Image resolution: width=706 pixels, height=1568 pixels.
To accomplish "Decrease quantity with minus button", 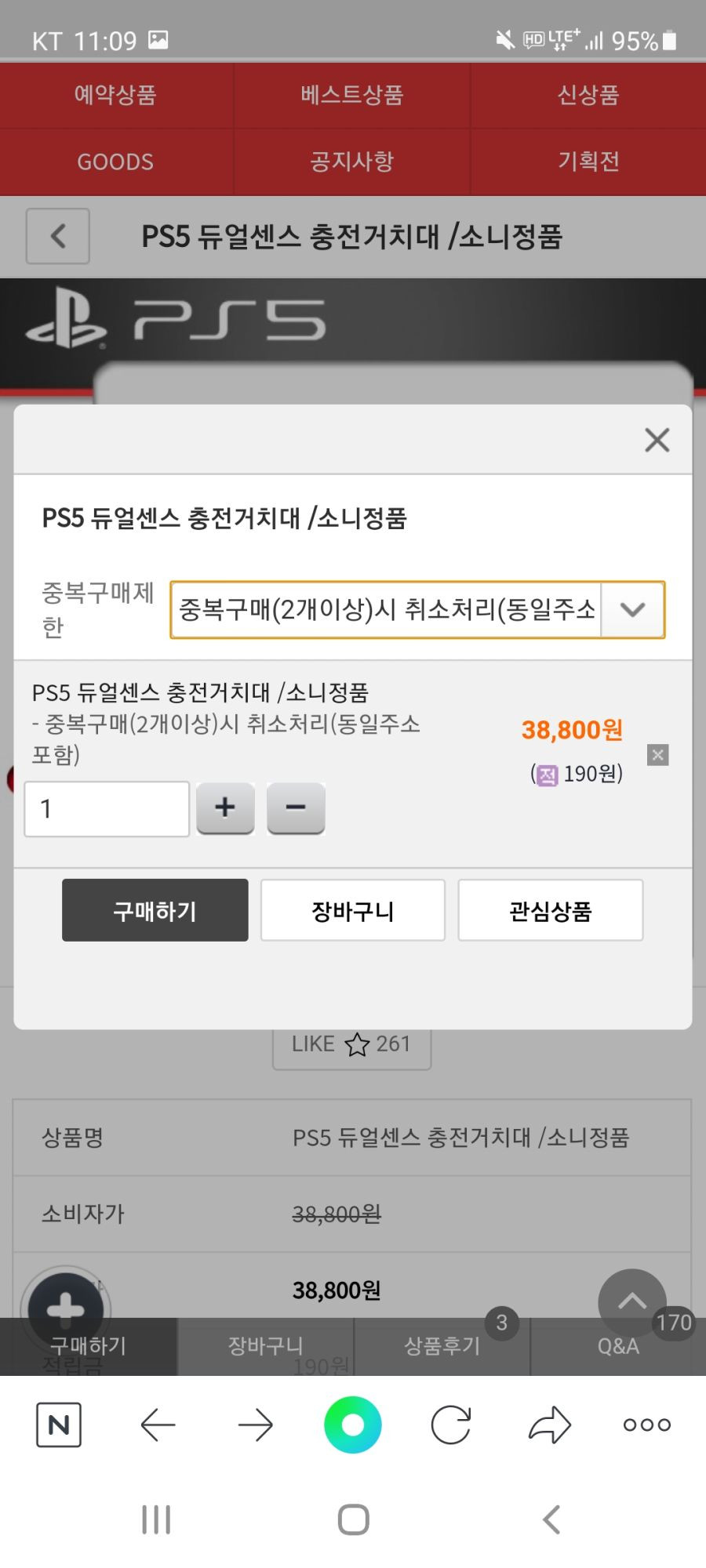I will (x=296, y=808).
